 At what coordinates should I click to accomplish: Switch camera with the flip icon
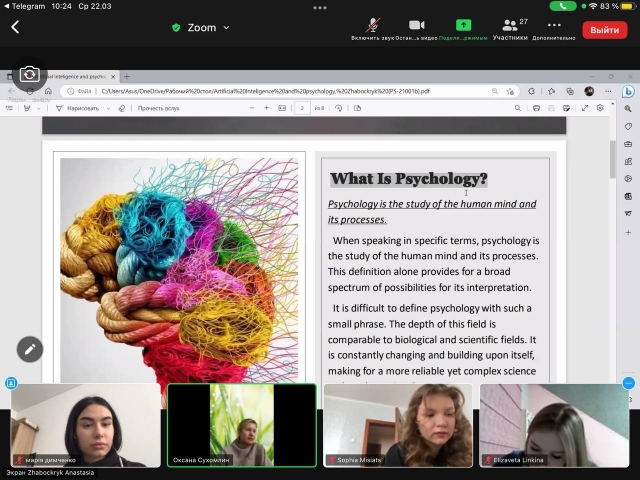(x=29, y=75)
